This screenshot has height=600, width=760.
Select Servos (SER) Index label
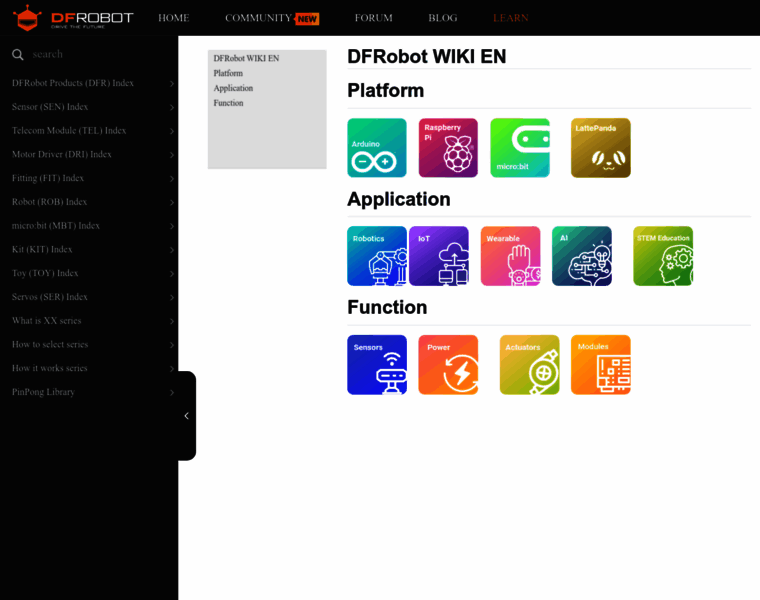(x=50, y=297)
